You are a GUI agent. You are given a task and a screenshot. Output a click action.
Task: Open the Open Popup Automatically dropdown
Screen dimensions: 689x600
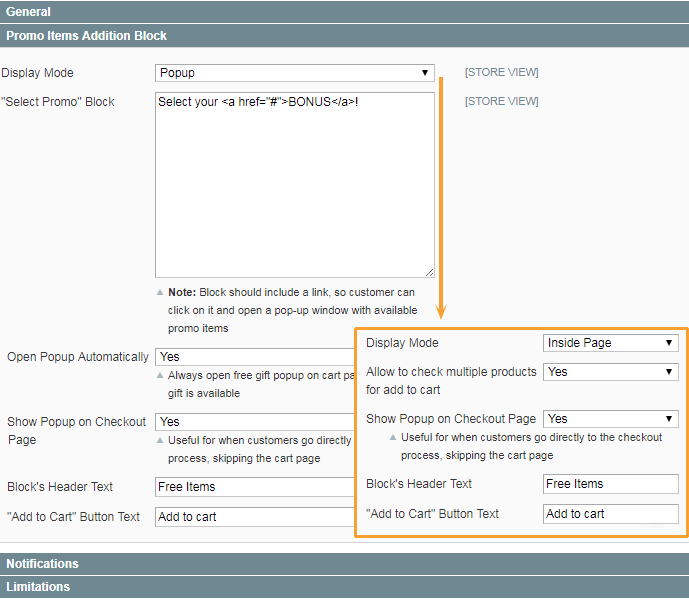[x=255, y=357]
